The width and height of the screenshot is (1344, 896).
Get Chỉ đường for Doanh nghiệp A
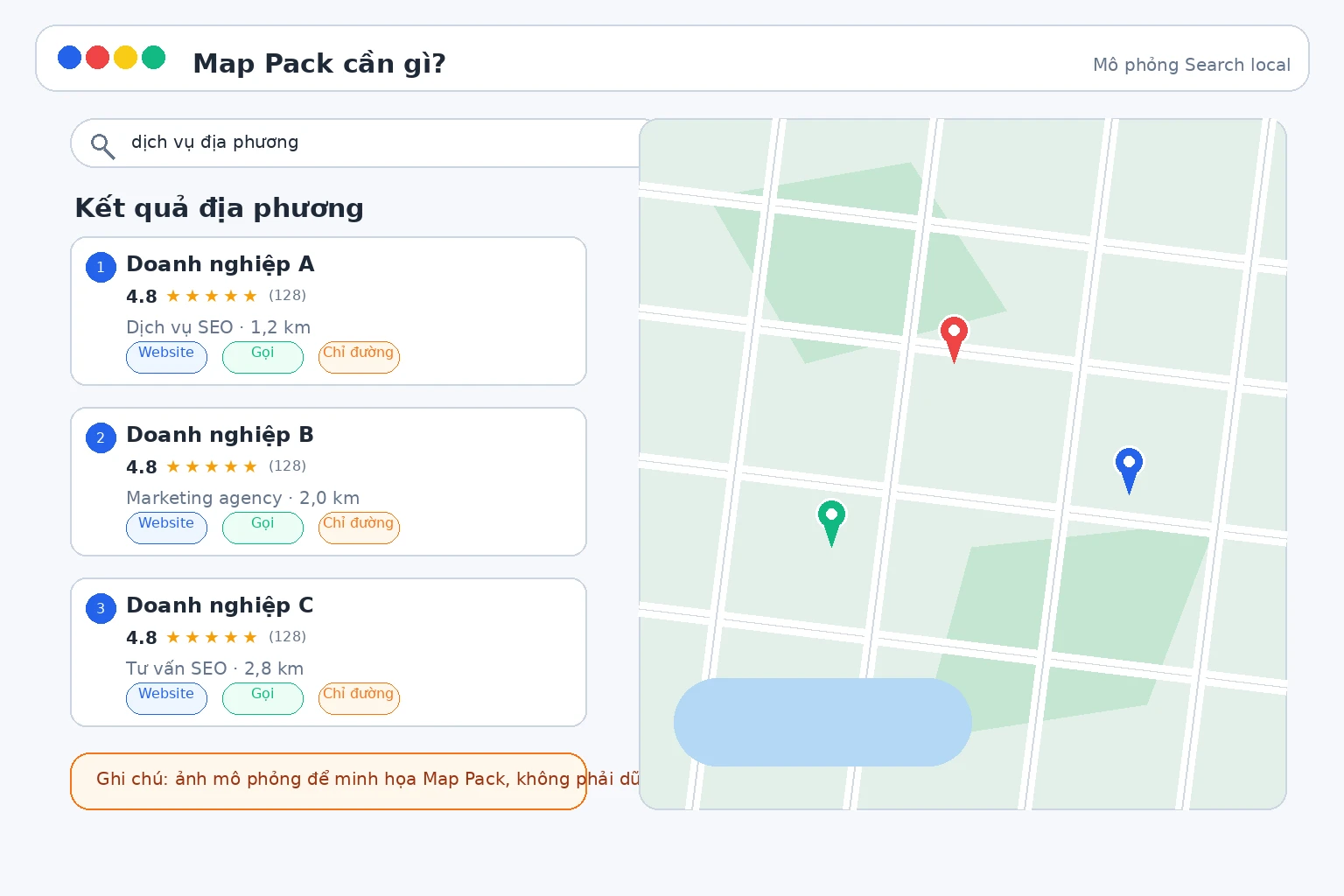359,357
